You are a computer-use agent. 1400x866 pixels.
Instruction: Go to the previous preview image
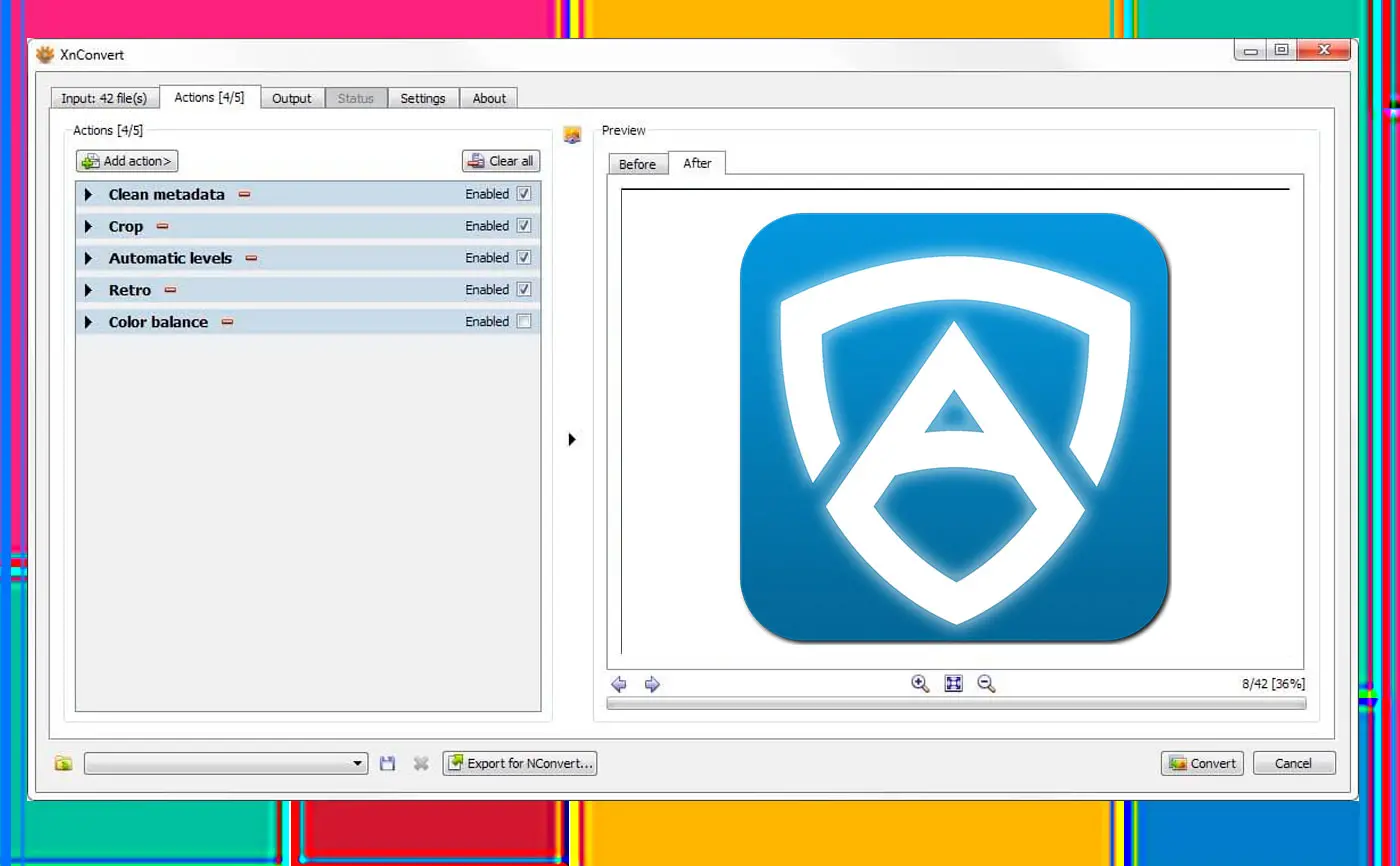pos(619,684)
